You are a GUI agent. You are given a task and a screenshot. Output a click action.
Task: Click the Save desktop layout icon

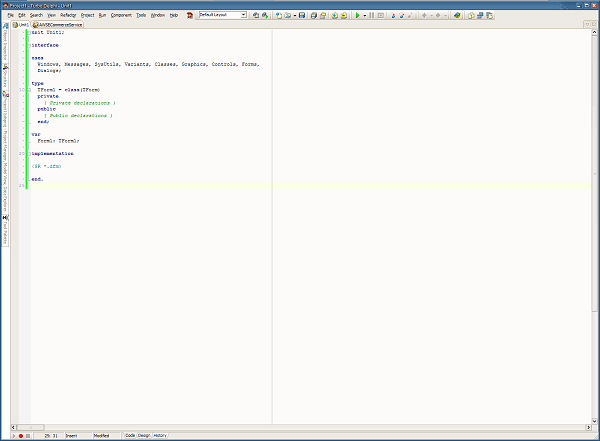point(256,16)
